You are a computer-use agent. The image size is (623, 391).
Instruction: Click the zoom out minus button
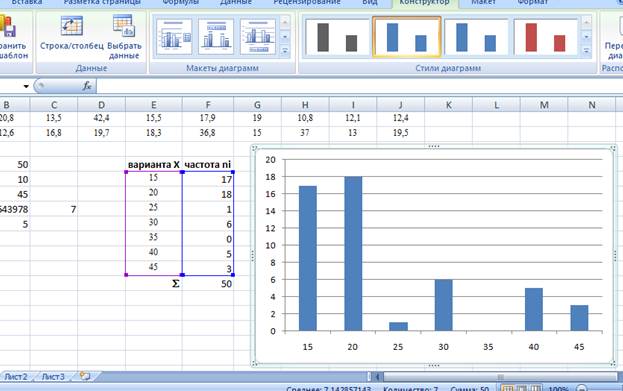[581, 388]
